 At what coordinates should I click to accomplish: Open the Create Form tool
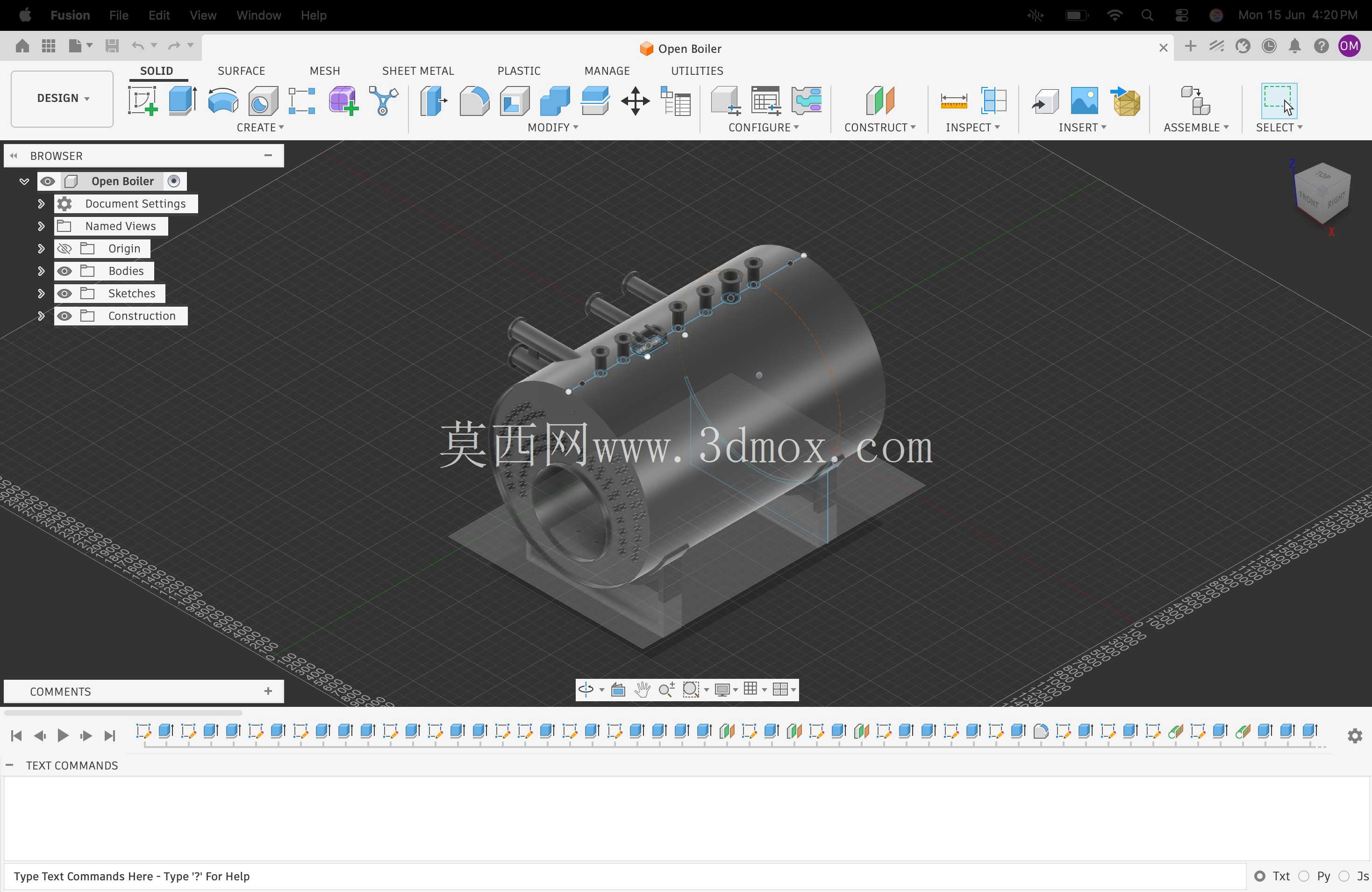[x=343, y=101]
